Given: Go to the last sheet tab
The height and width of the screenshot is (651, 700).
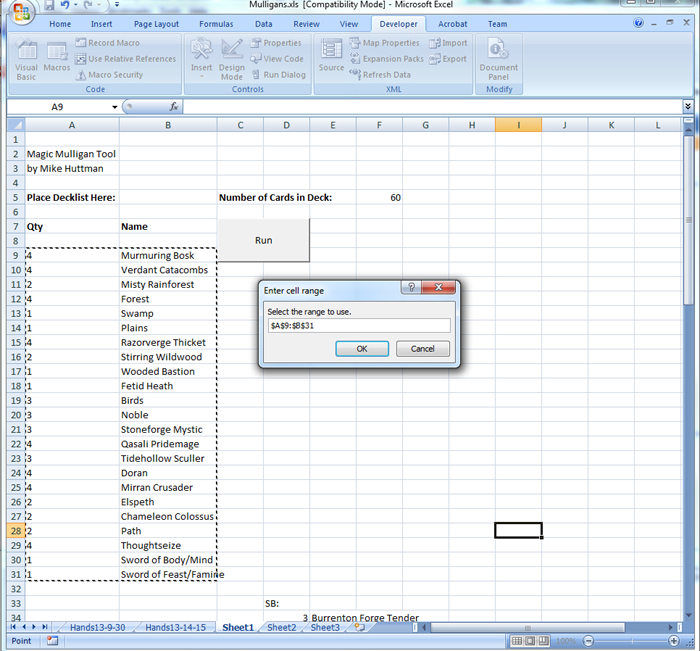Looking at the screenshot, I should 45,627.
